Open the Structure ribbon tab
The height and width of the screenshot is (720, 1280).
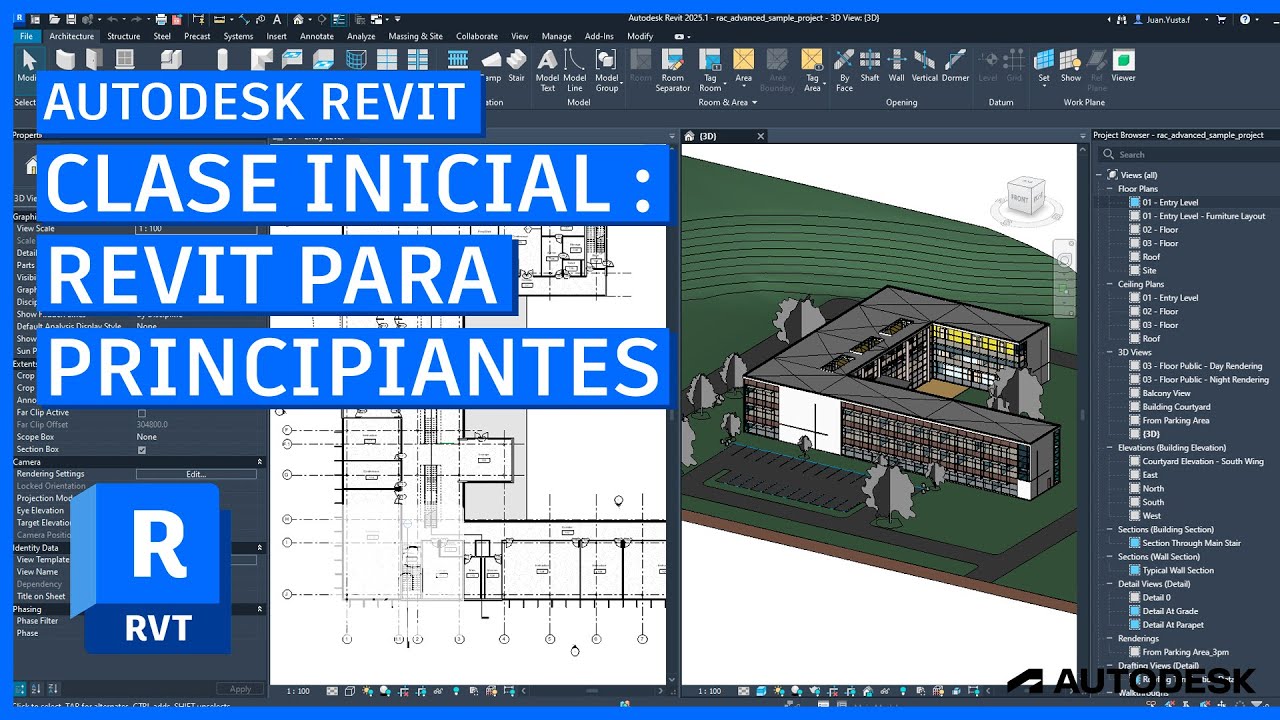click(124, 36)
